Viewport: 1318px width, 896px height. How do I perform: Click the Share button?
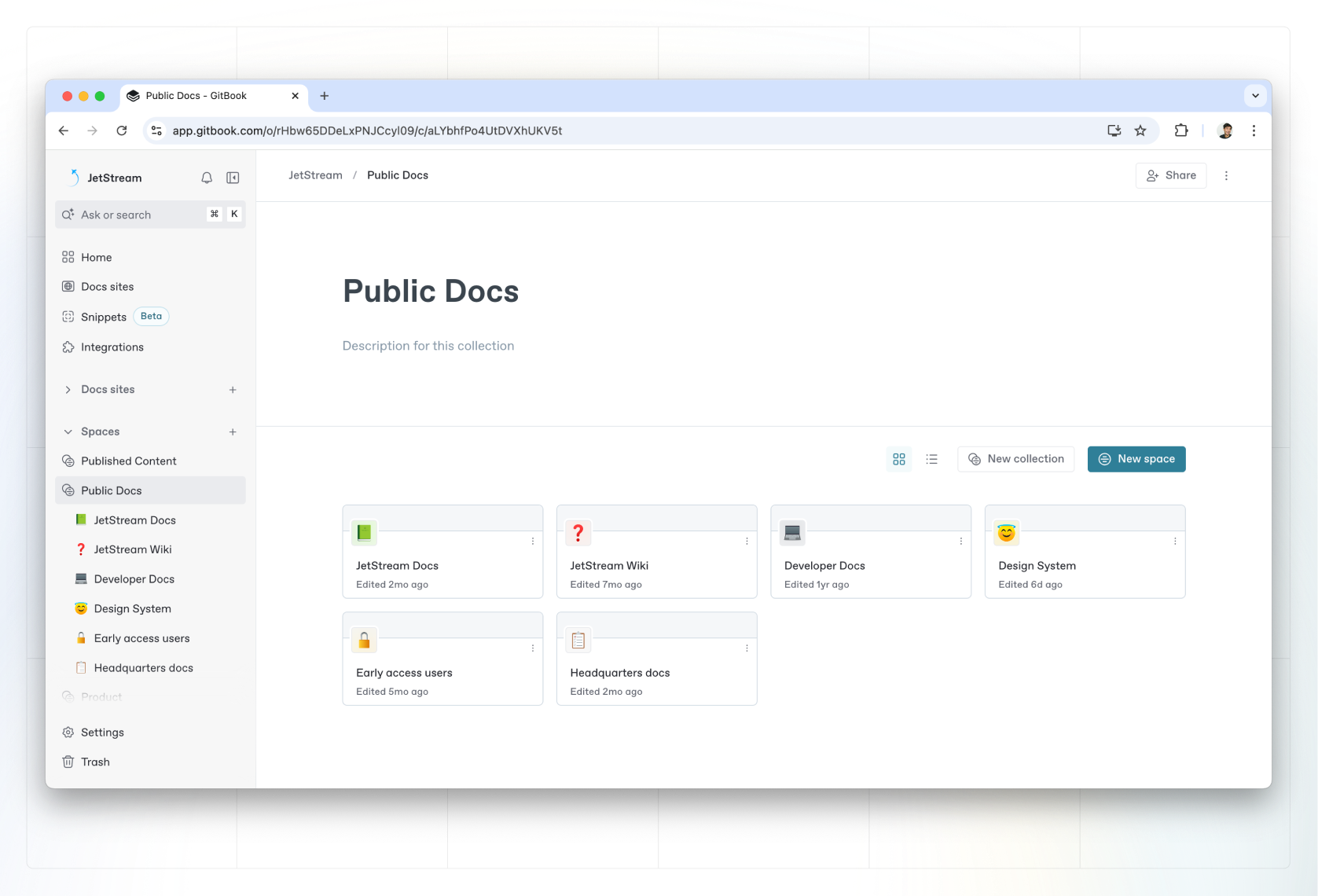1170,176
